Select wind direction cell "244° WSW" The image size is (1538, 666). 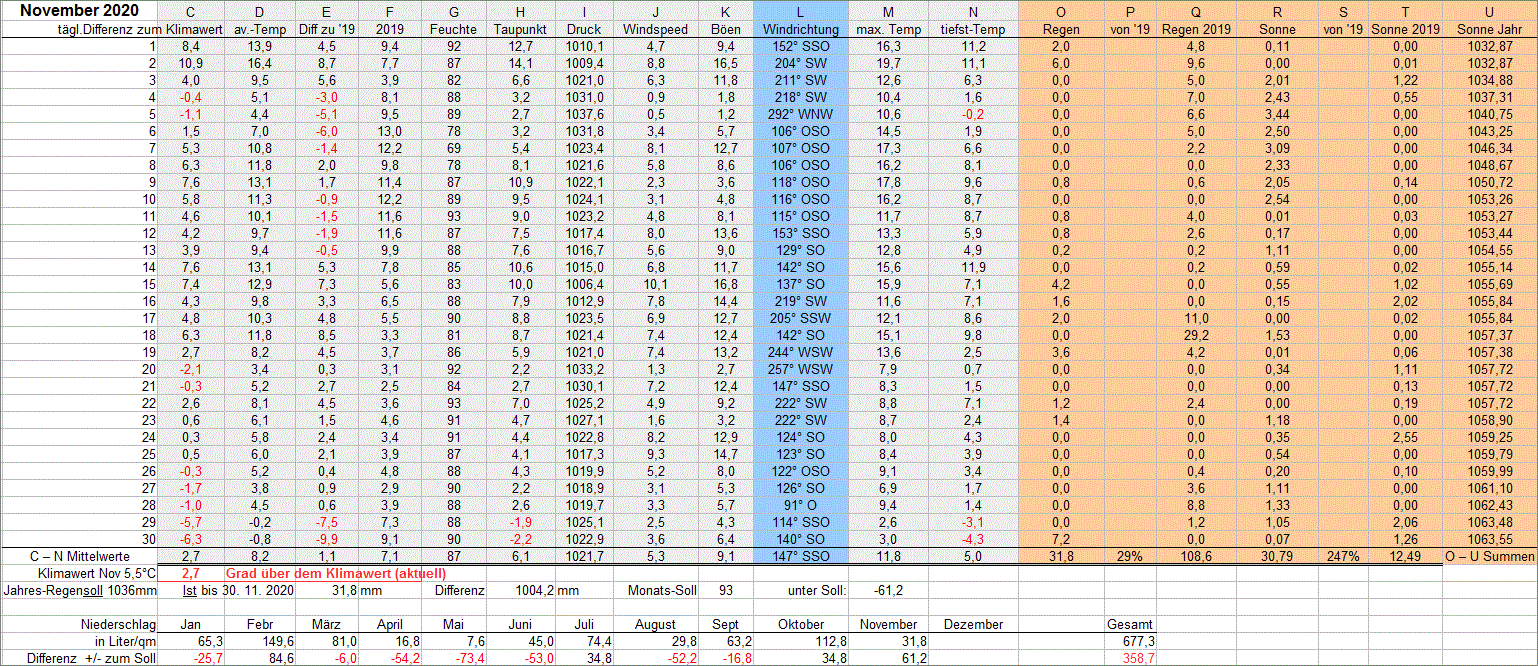[798, 352]
